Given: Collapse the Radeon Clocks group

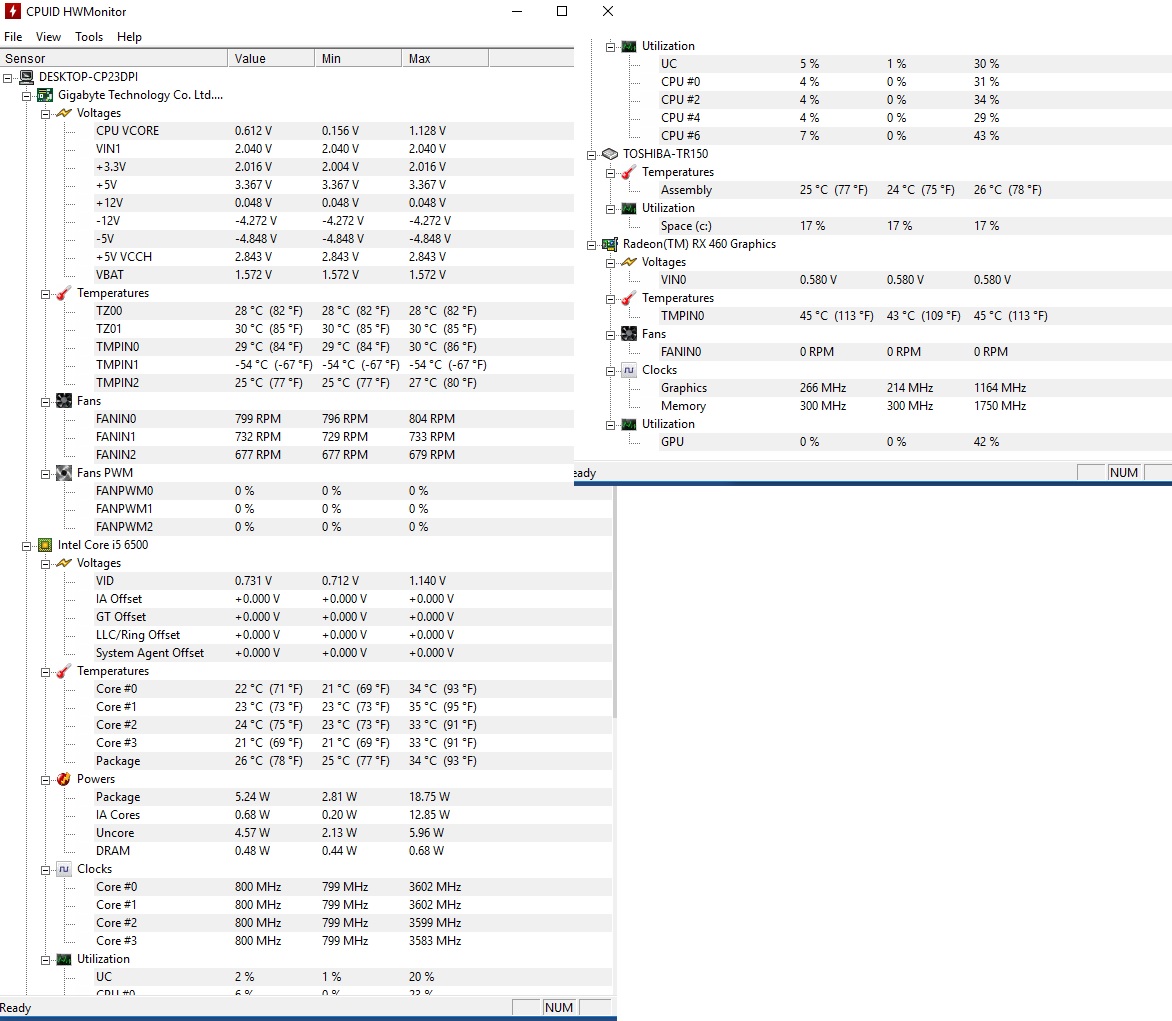Looking at the screenshot, I should pos(611,371).
